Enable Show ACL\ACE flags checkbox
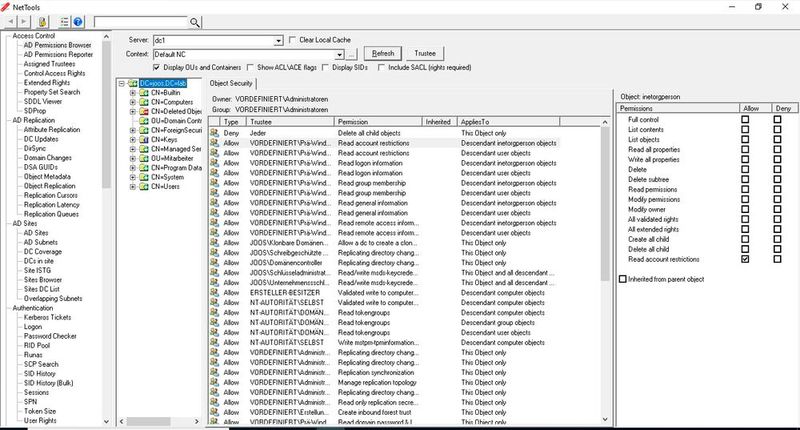800x430 pixels. coord(250,67)
